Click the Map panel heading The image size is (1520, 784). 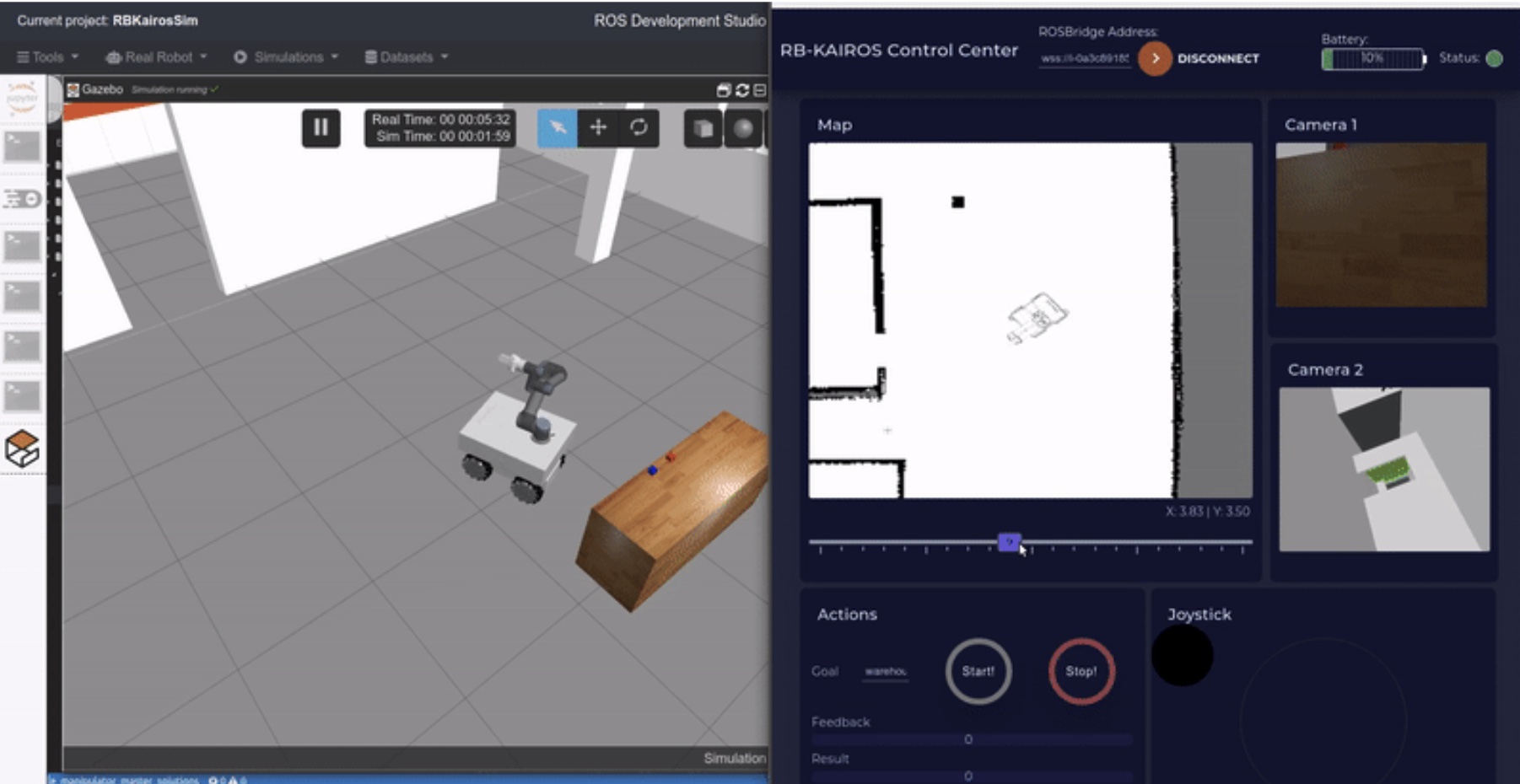834,125
